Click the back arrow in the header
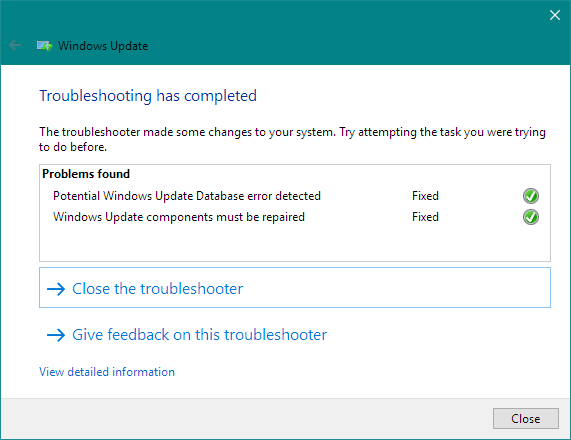This screenshot has height=440, width=571. 15,46
